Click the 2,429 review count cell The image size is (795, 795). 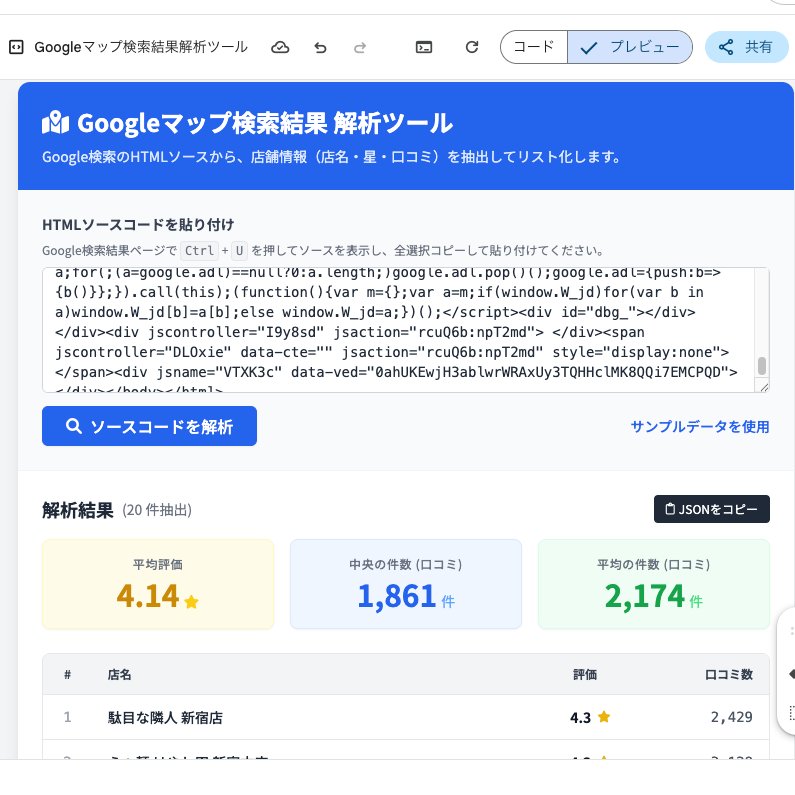(732, 717)
